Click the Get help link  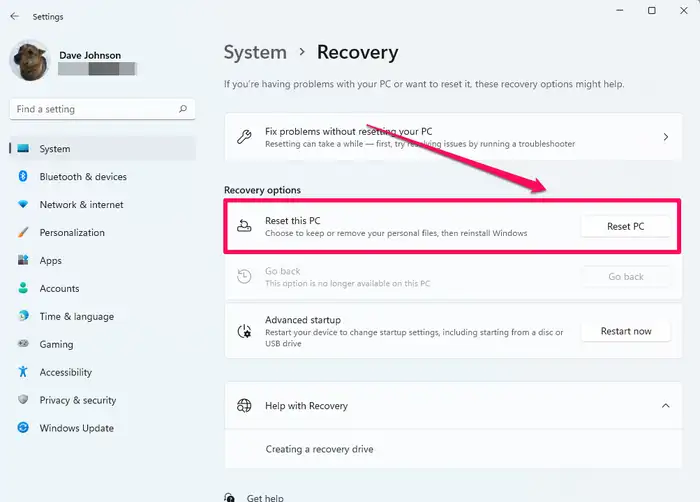coord(265,498)
